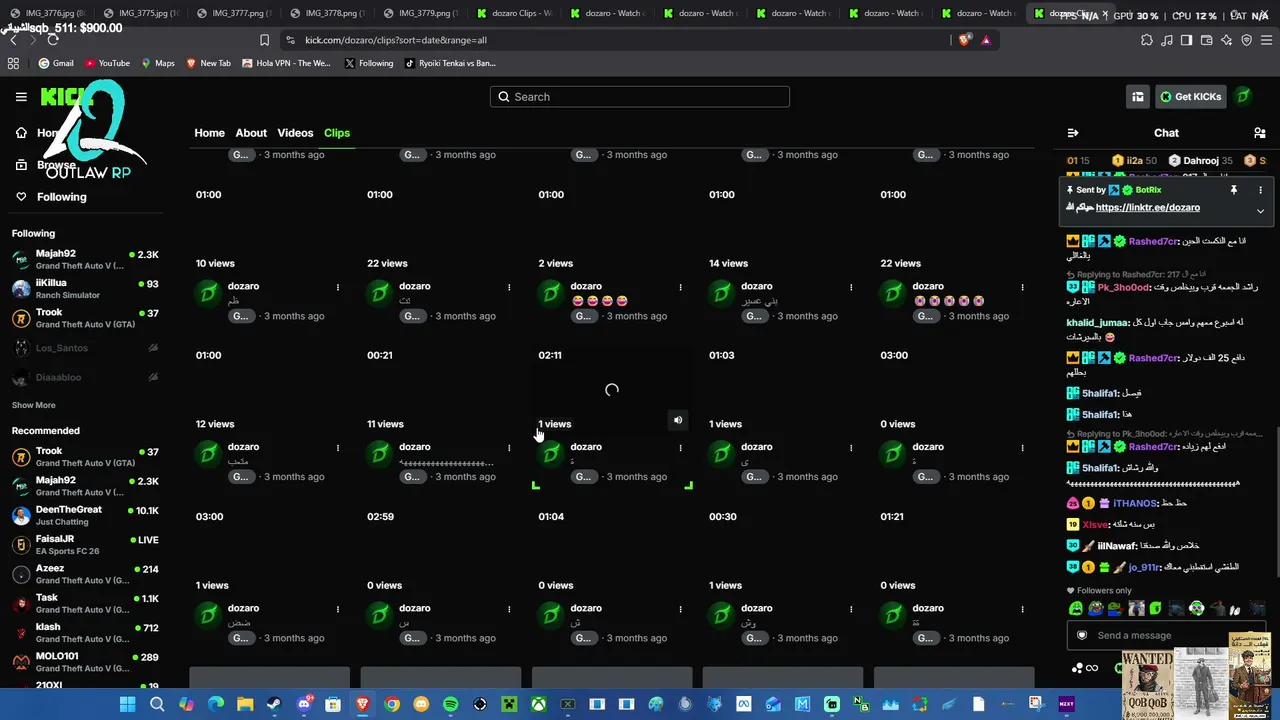This screenshot has width=1280, height=720.
Task: Open Trook channel under Following
Action: click(85, 318)
